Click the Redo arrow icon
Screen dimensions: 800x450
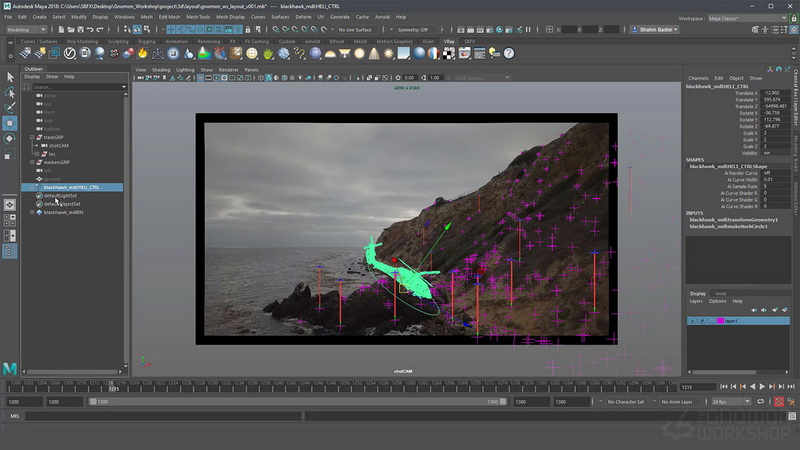point(100,30)
